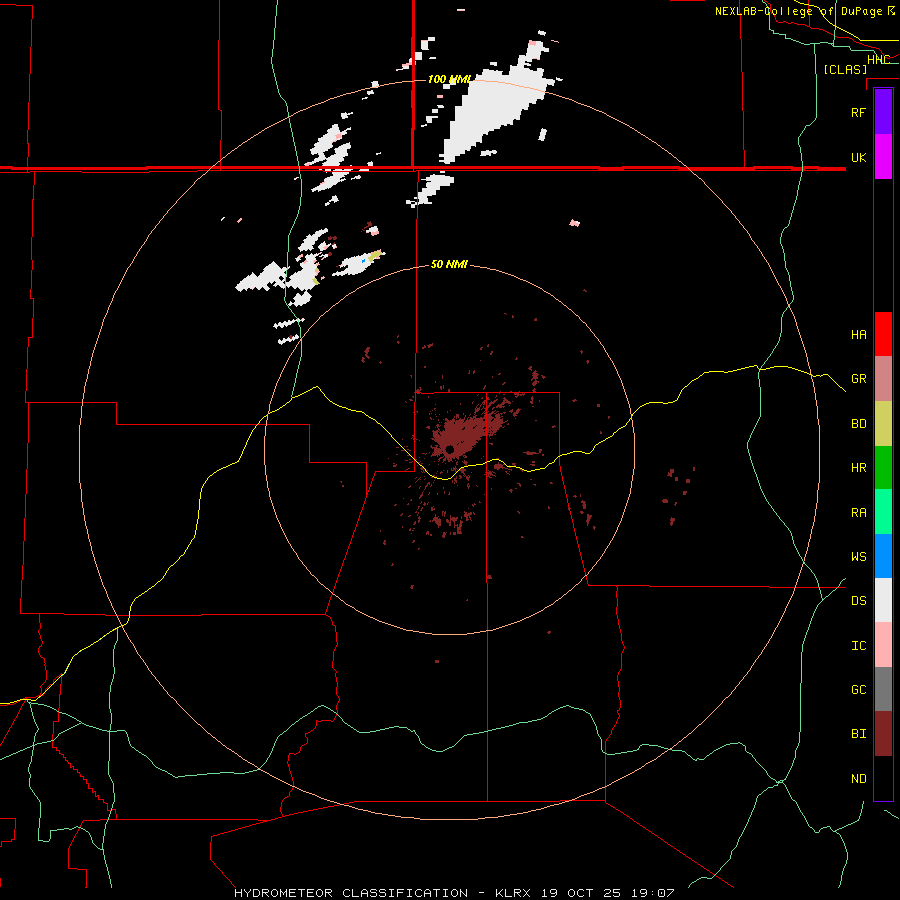Pick the RA light green legend swatch
Viewport: 900px width, 900px height.
pyautogui.click(x=883, y=512)
